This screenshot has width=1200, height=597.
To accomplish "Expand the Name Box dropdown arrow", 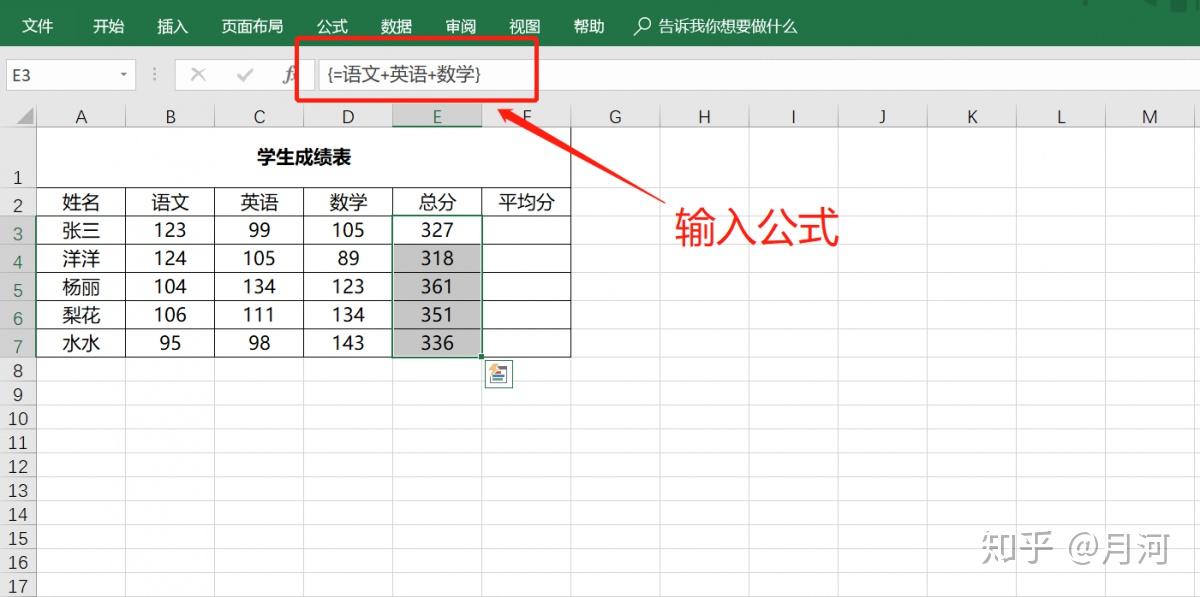I will click(124, 75).
